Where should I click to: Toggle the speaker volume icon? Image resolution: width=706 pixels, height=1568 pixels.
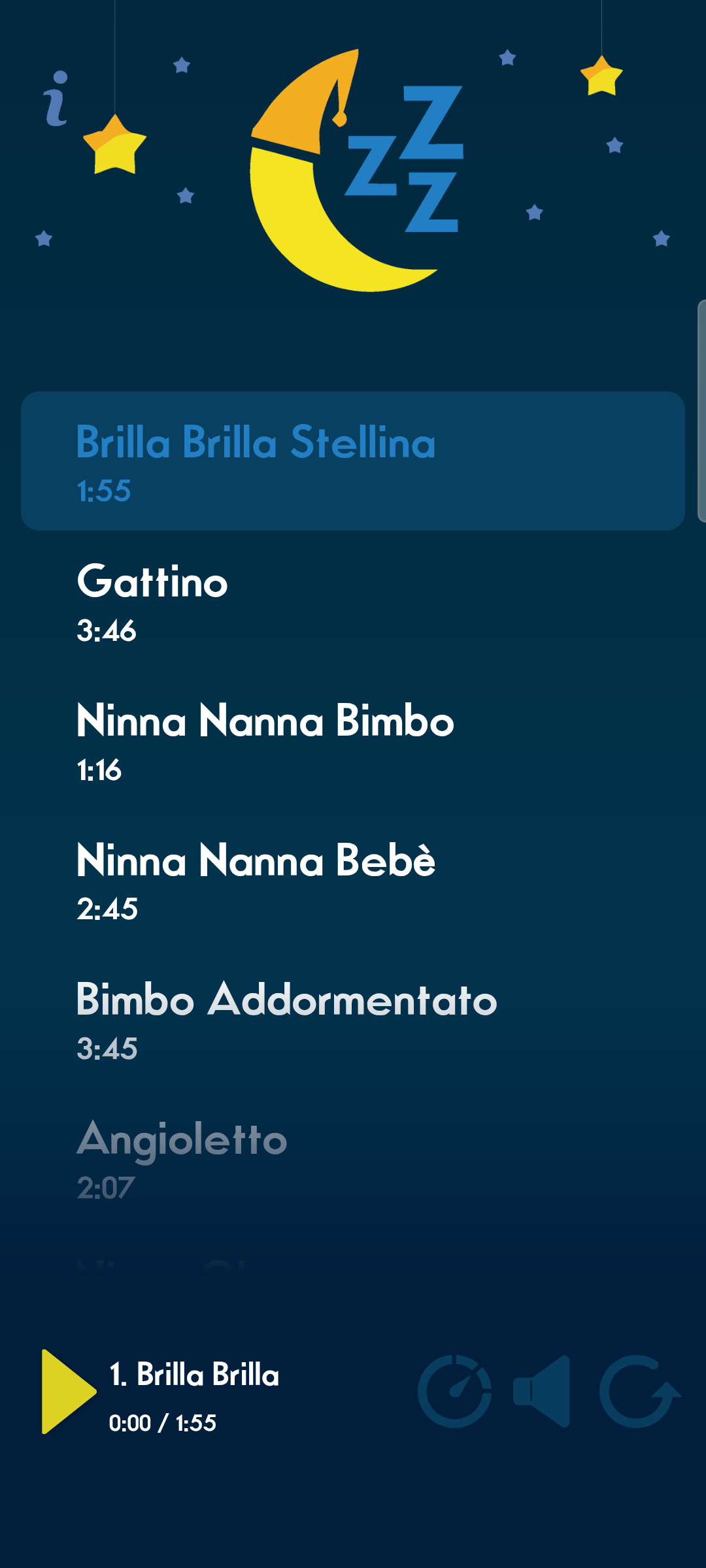click(x=542, y=1392)
